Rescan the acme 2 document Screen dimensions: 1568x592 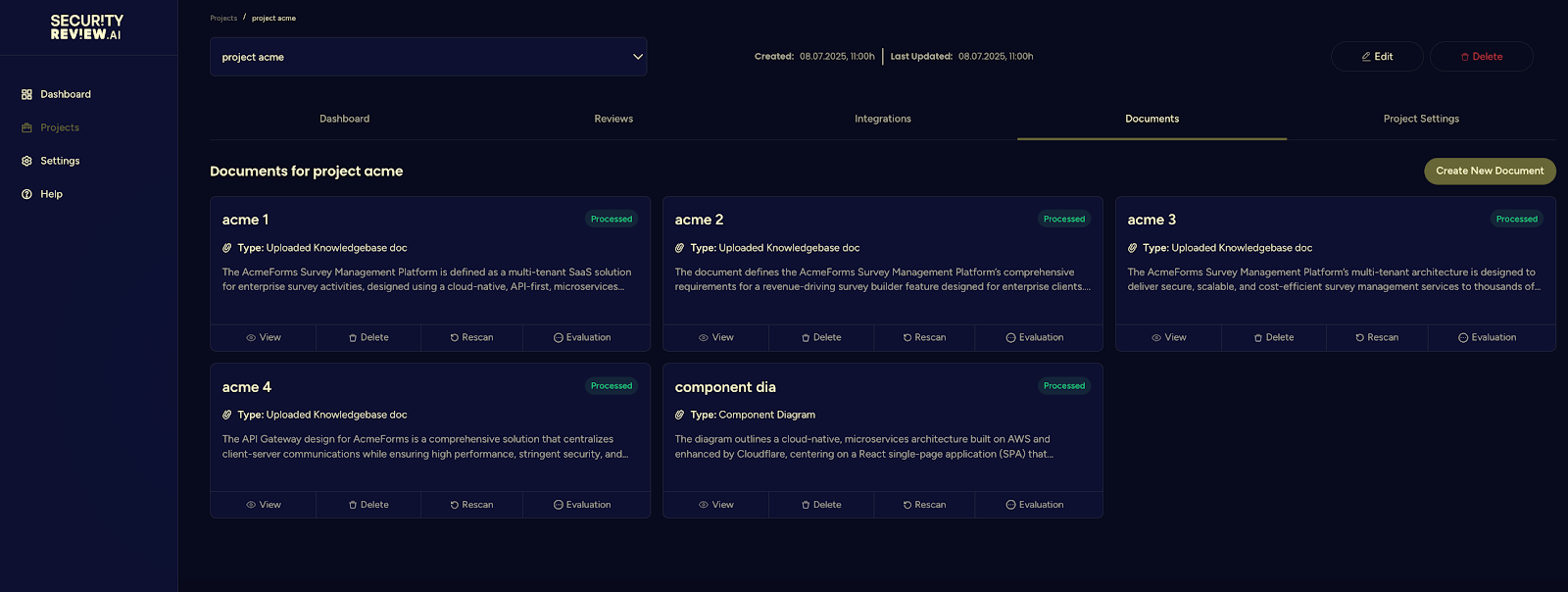[924, 337]
